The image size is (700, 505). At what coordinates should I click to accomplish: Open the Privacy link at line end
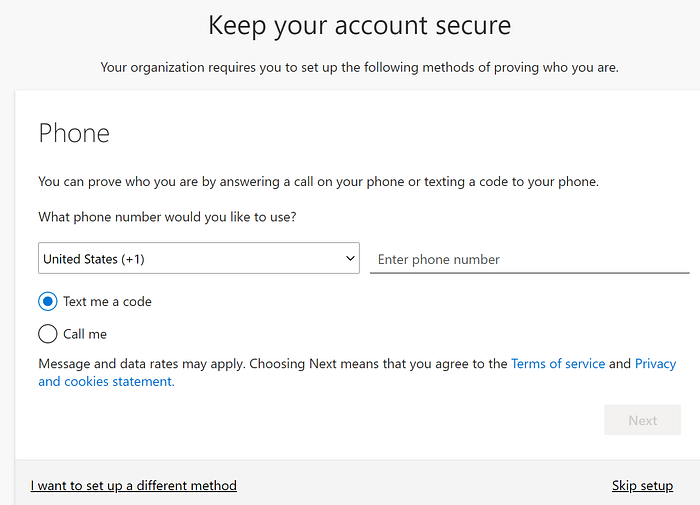coord(655,364)
